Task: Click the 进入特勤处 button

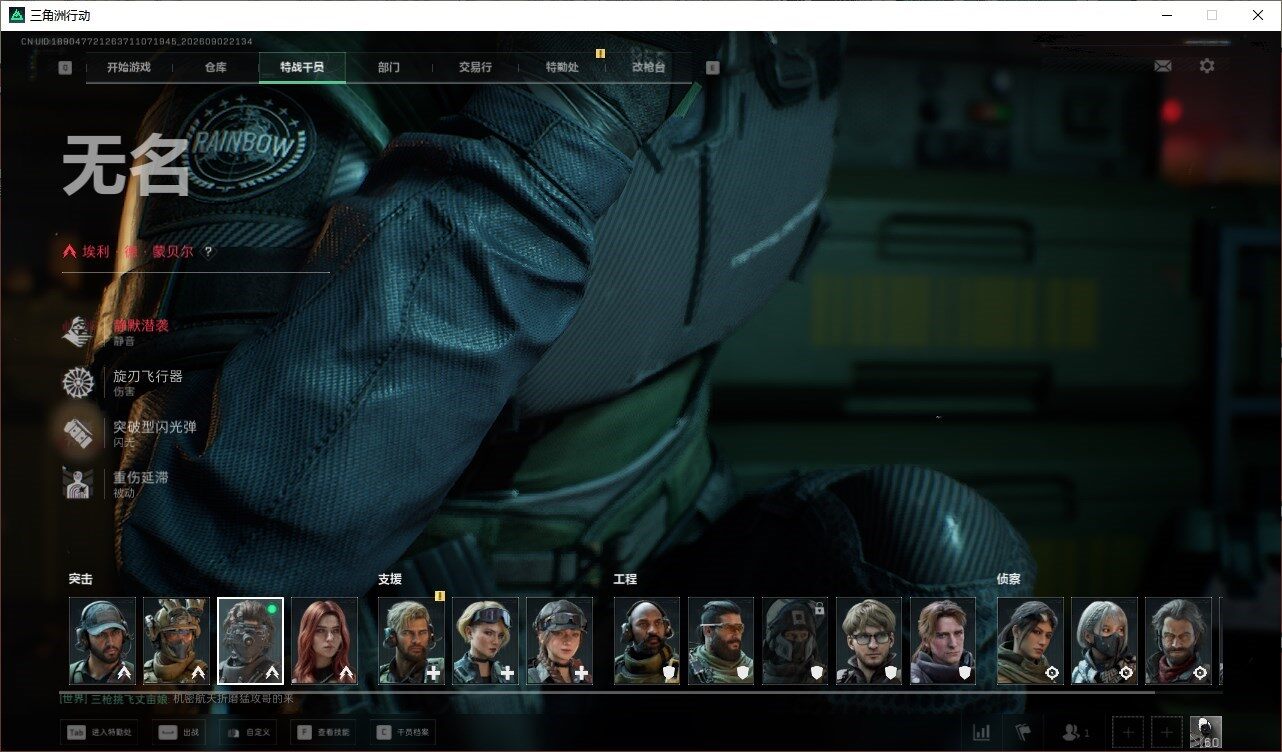Action: point(100,733)
